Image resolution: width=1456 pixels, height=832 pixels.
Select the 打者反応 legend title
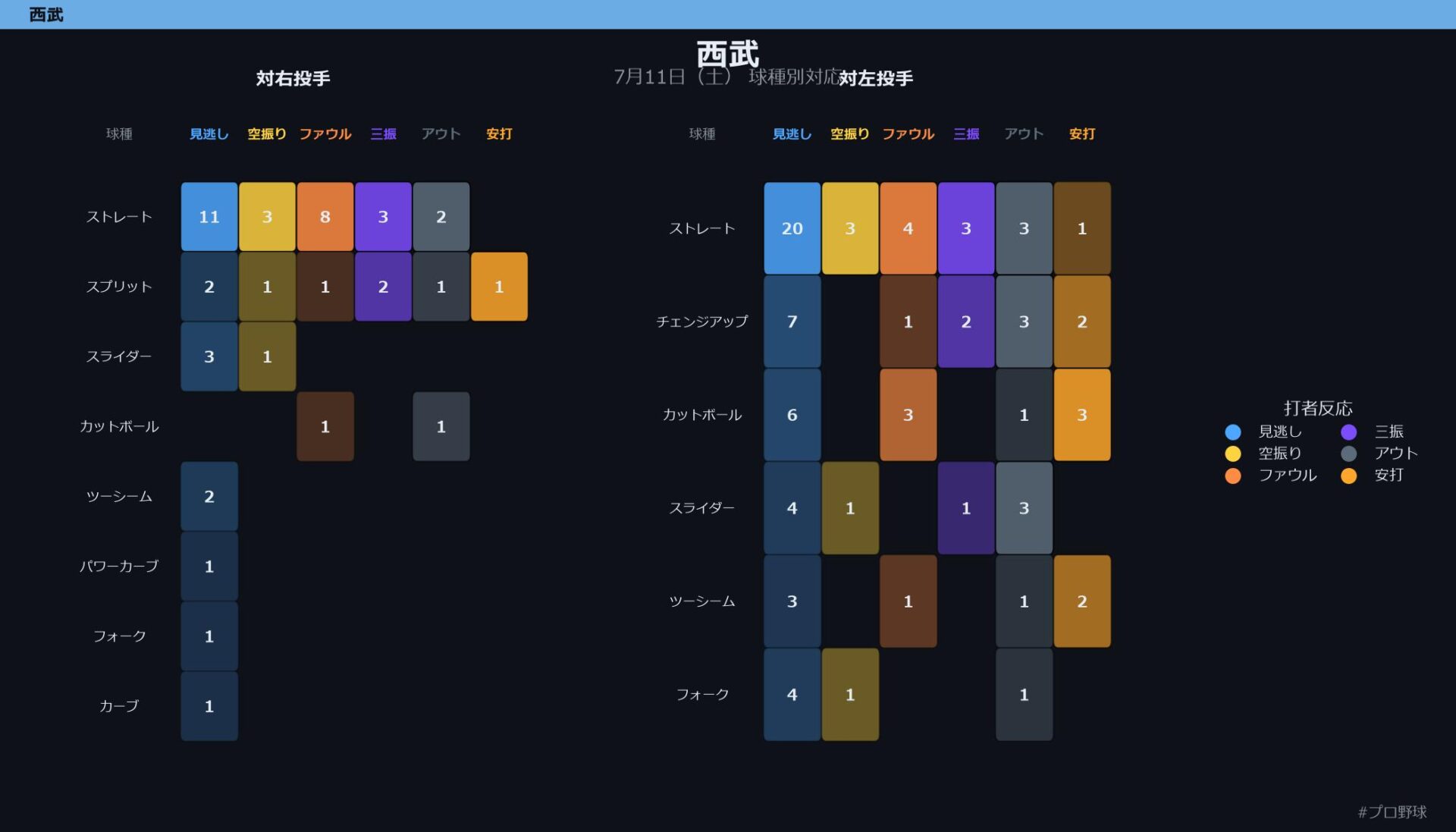click(x=1318, y=408)
